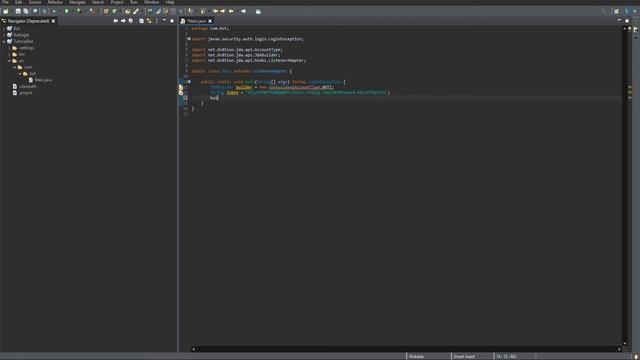Image resolution: width=640 pixels, height=360 pixels.
Task: Click the Search flashlight toolbar icon
Action: pos(136,11)
